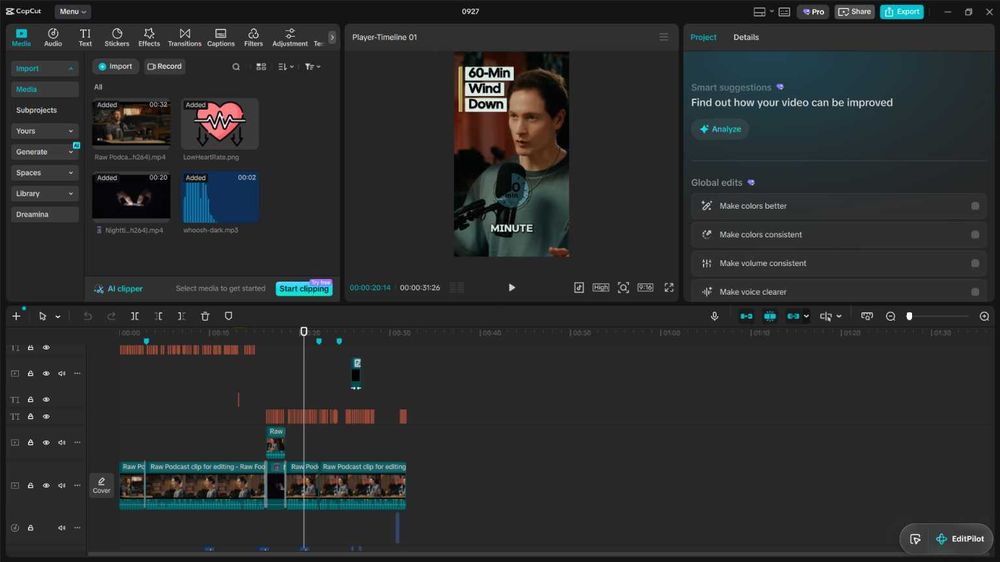Open the Menu dropdown
The image size is (1000, 562).
(73, 11)
